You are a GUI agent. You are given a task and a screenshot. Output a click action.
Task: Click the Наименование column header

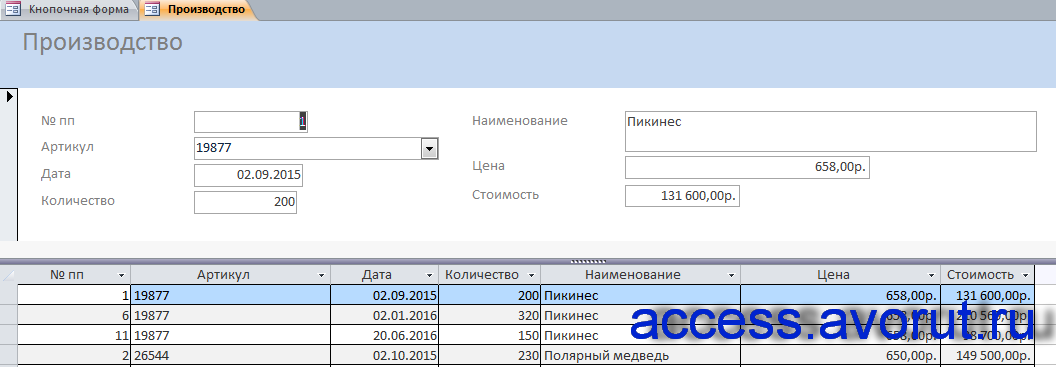tap(640, 275)
